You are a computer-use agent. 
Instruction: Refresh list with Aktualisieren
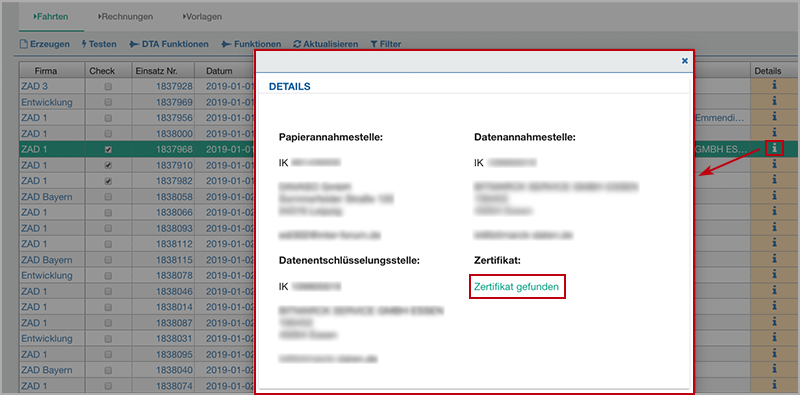pyautogui.click(x=326, y=44)
